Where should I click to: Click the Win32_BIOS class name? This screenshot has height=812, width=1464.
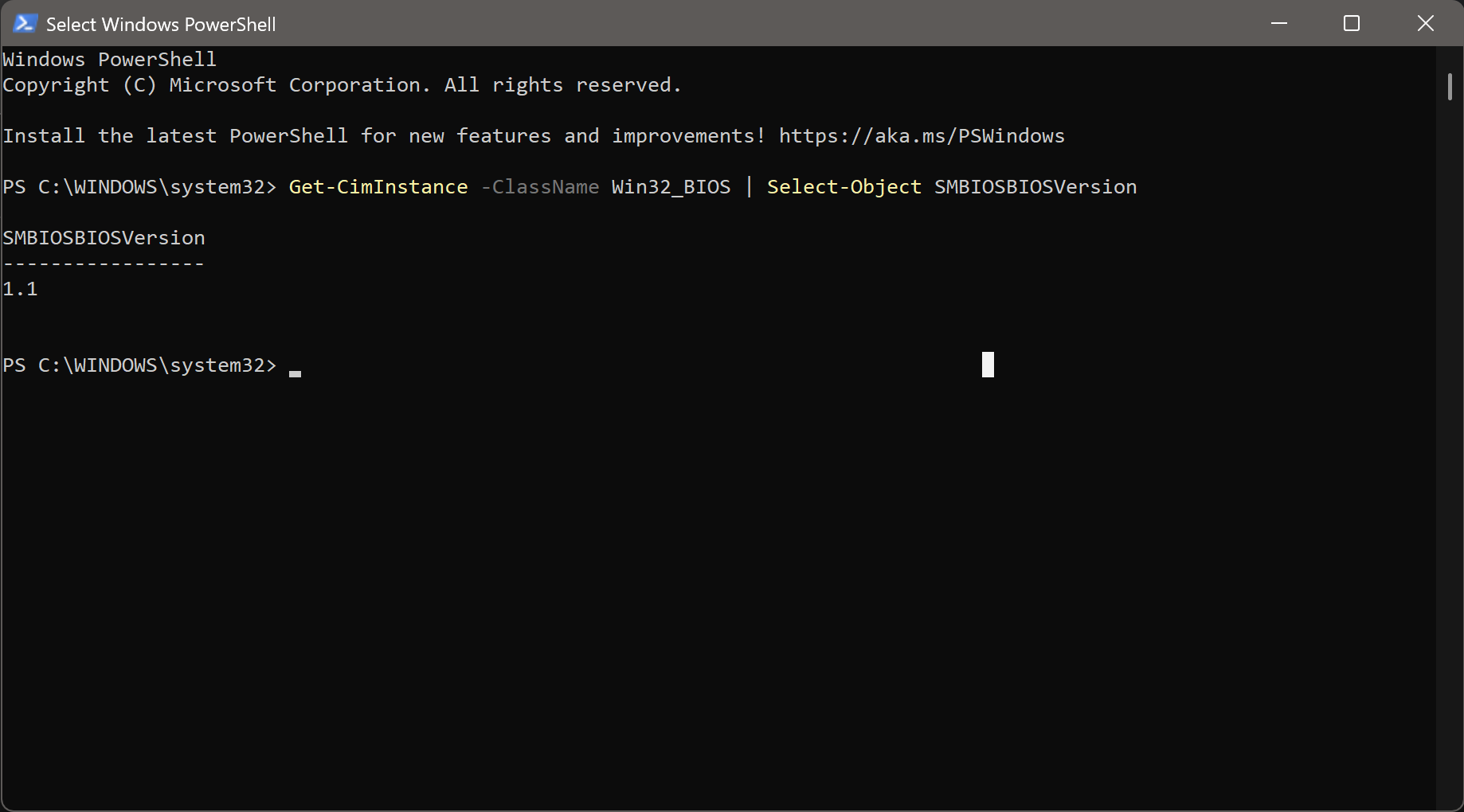click(x=671, y=187)
